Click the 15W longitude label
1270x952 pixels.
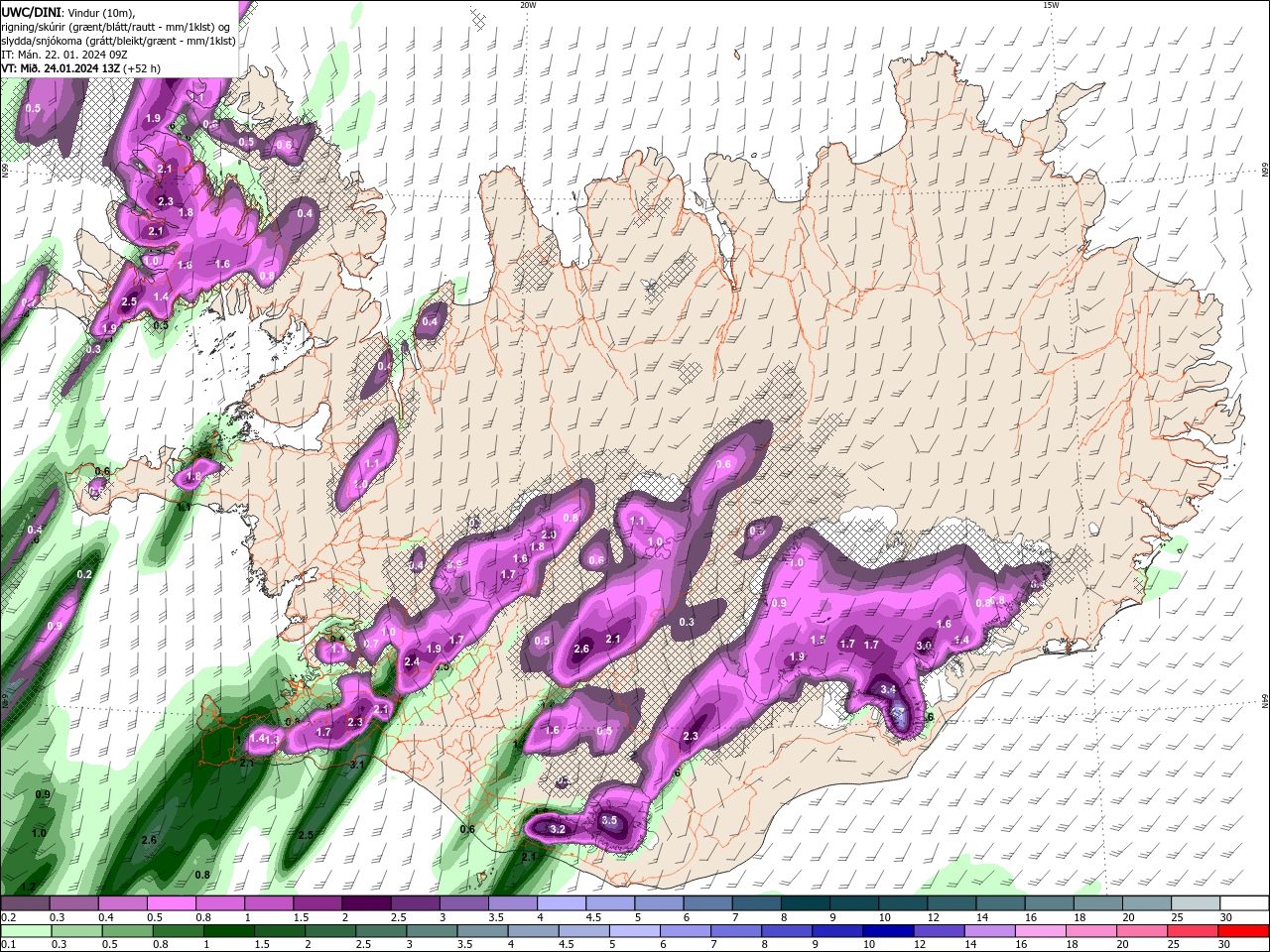tap(1051, 5)
